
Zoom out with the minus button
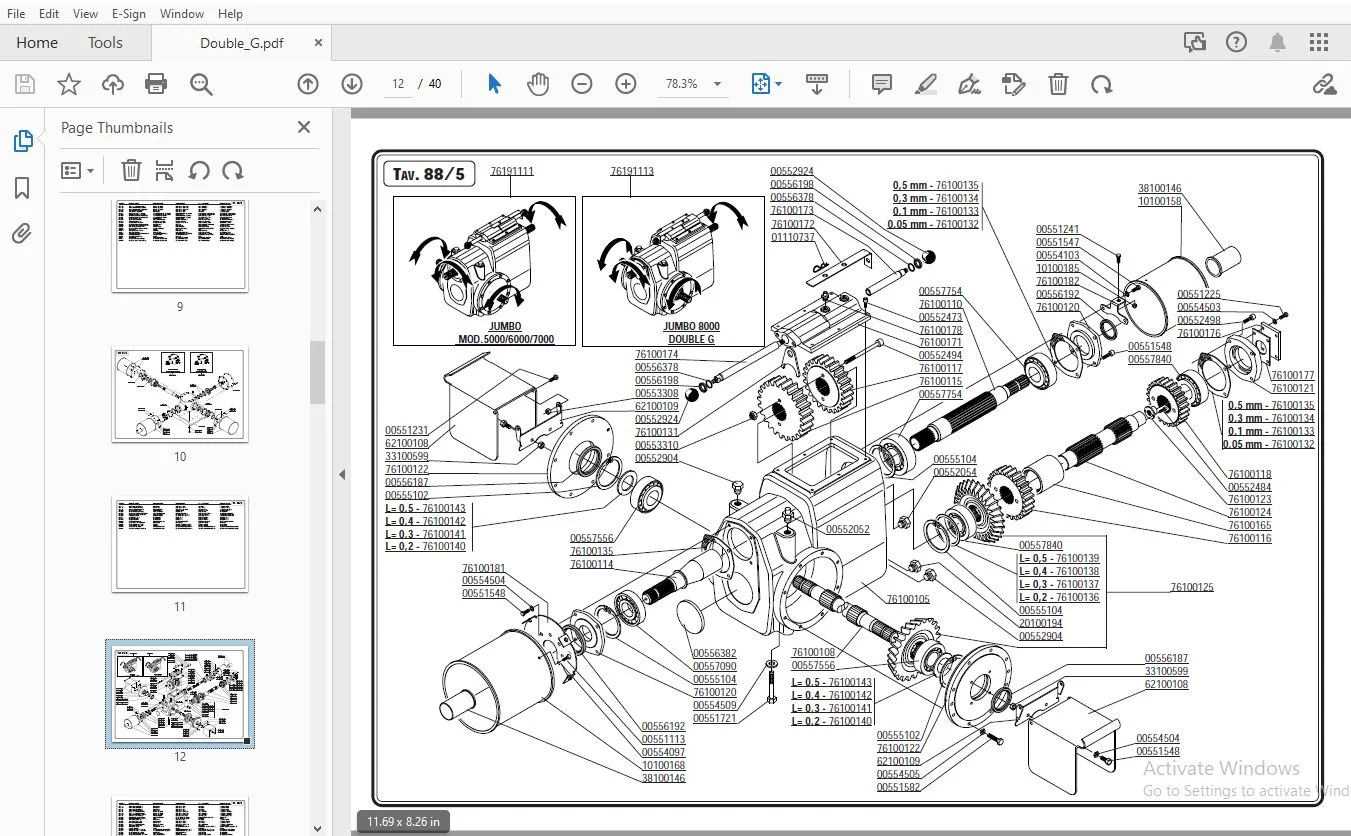pos(582,84)
